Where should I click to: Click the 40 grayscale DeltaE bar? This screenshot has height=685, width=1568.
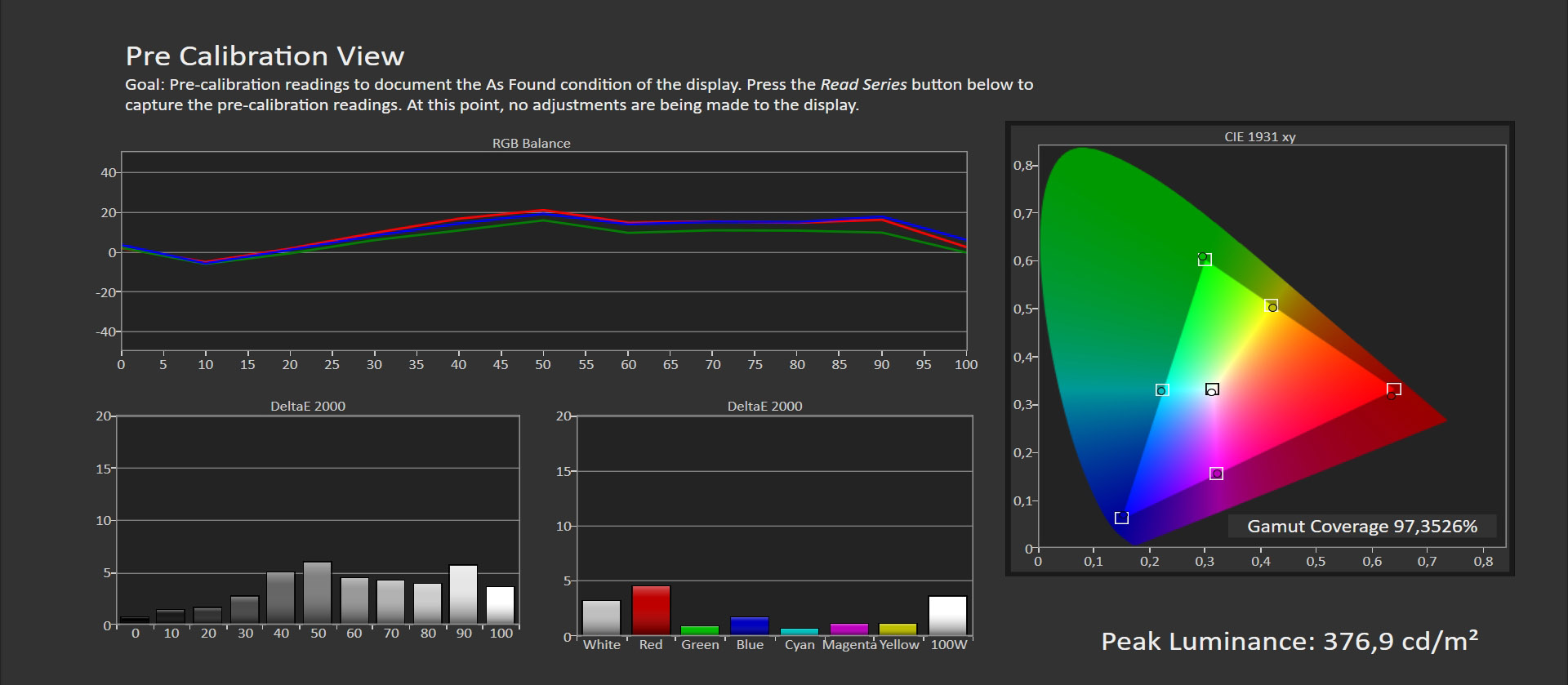pyautogui.click(x=281, y=598)
